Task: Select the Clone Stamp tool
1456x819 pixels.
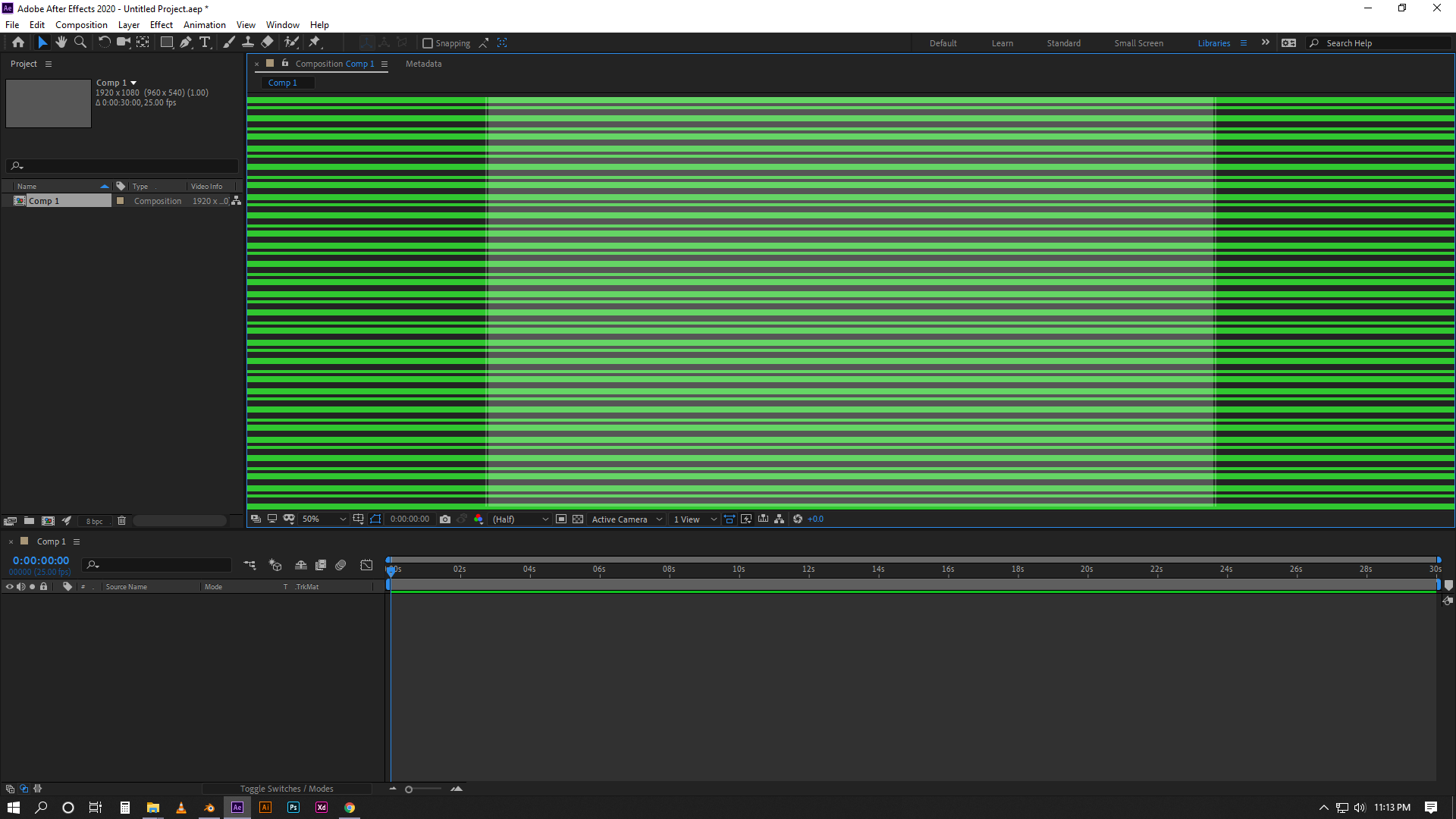Action: (x=248, y=42)
